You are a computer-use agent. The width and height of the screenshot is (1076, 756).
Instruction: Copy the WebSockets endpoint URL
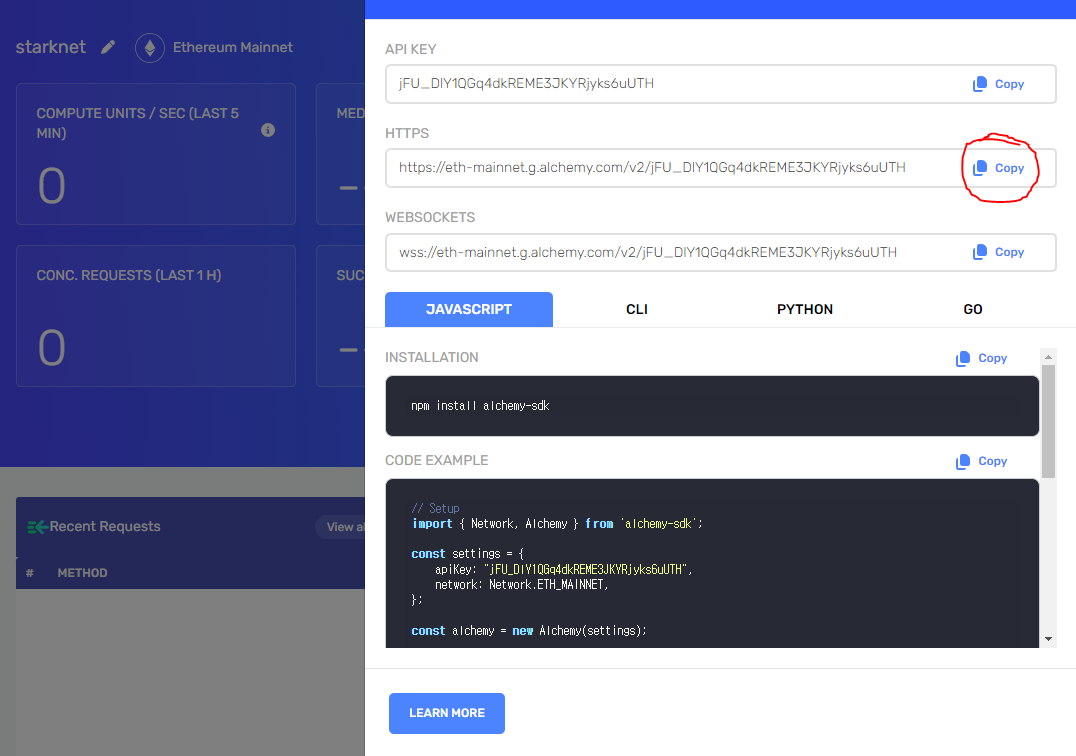pyautogui.click(x=998, y=252)
